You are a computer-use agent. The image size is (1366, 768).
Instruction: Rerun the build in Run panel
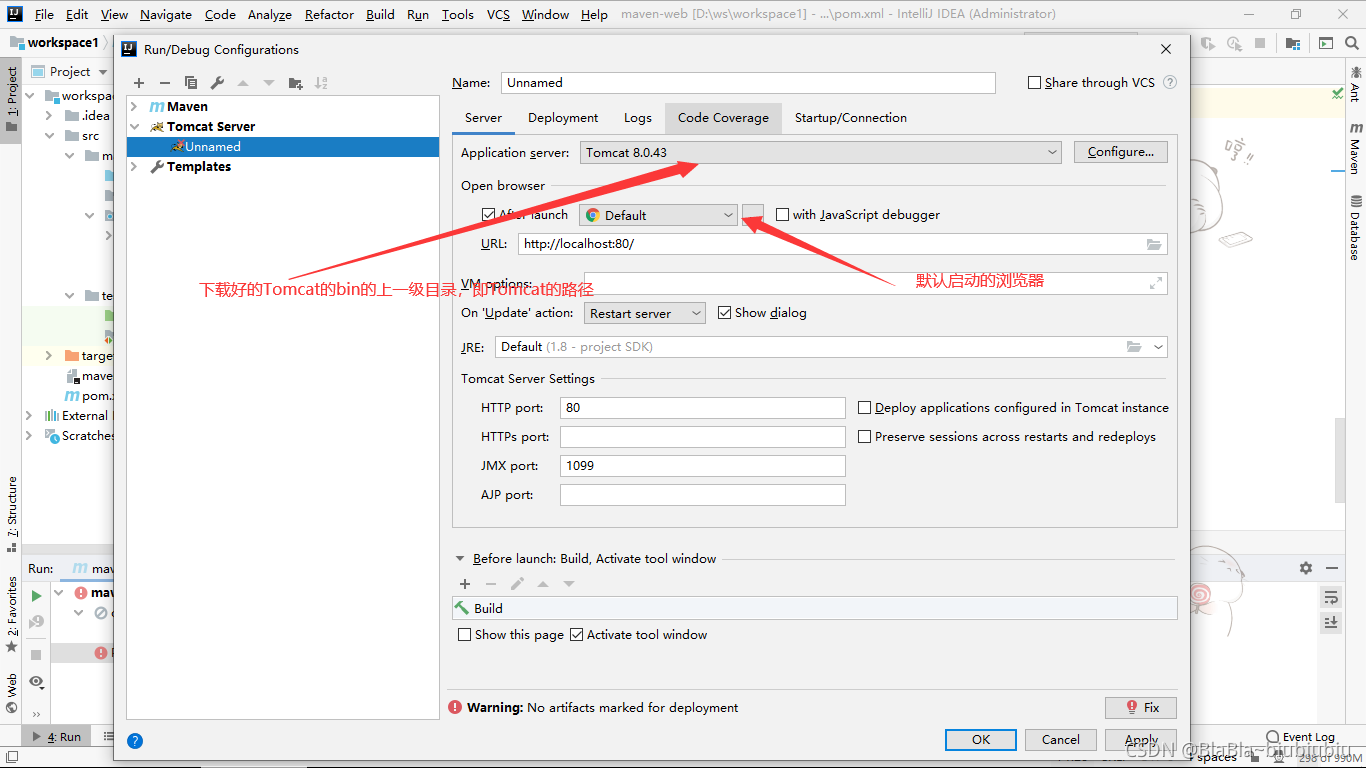point(36,595)
